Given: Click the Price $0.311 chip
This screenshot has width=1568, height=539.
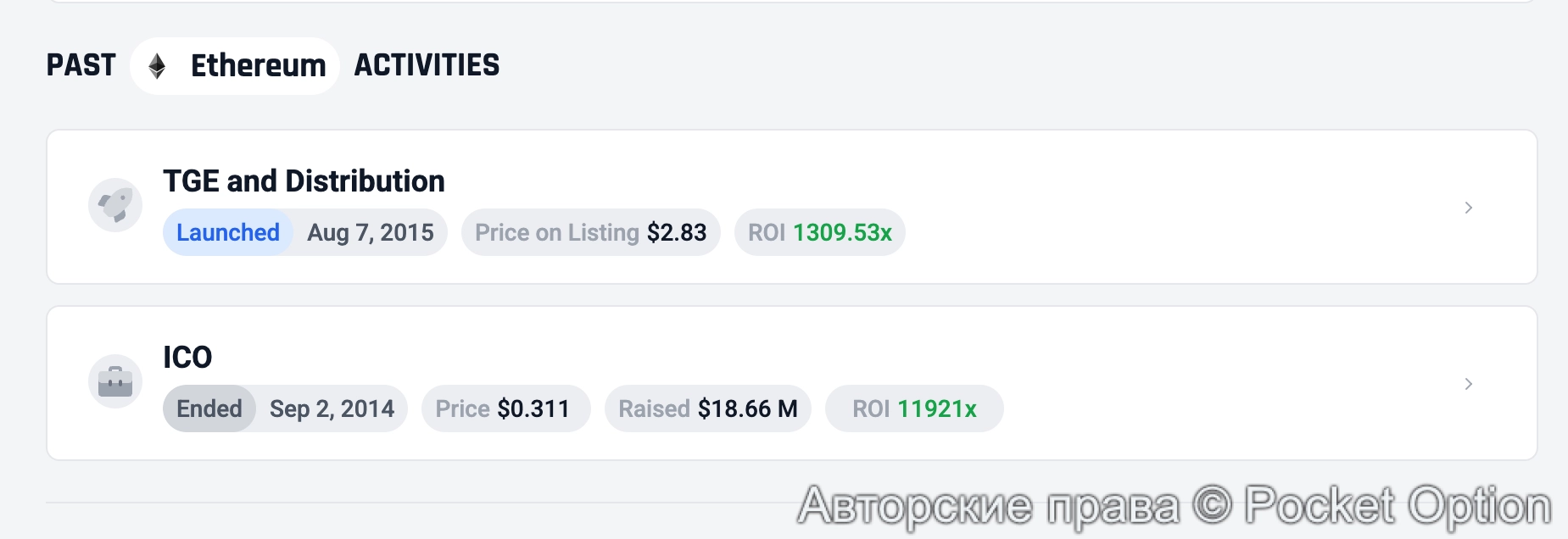Looking at the screenshot, I should [x=505, y=408].
